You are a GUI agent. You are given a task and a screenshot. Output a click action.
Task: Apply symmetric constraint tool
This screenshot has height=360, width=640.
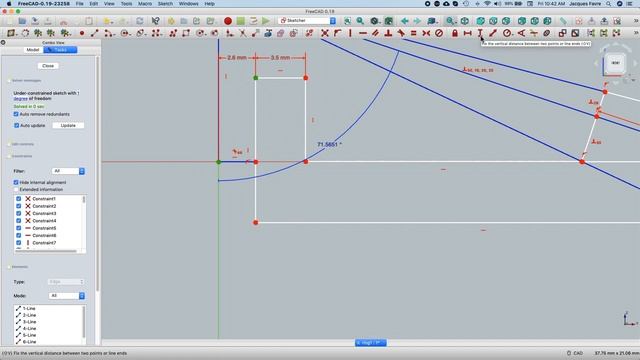click(426, 33)
